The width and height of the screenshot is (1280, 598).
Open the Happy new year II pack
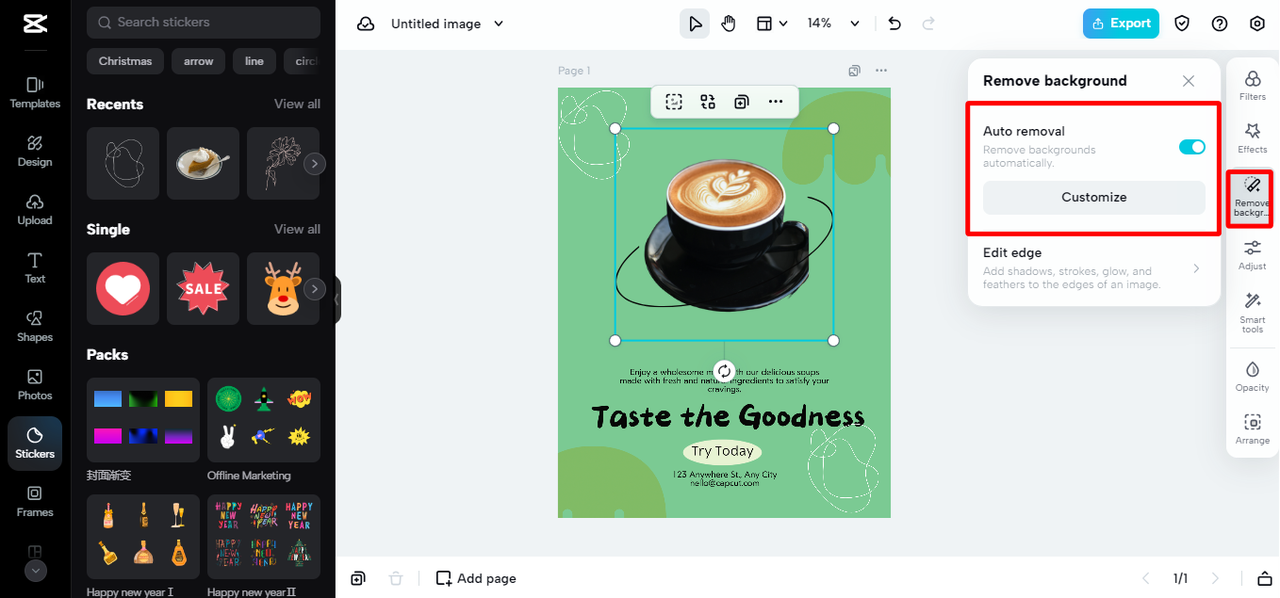264,536
